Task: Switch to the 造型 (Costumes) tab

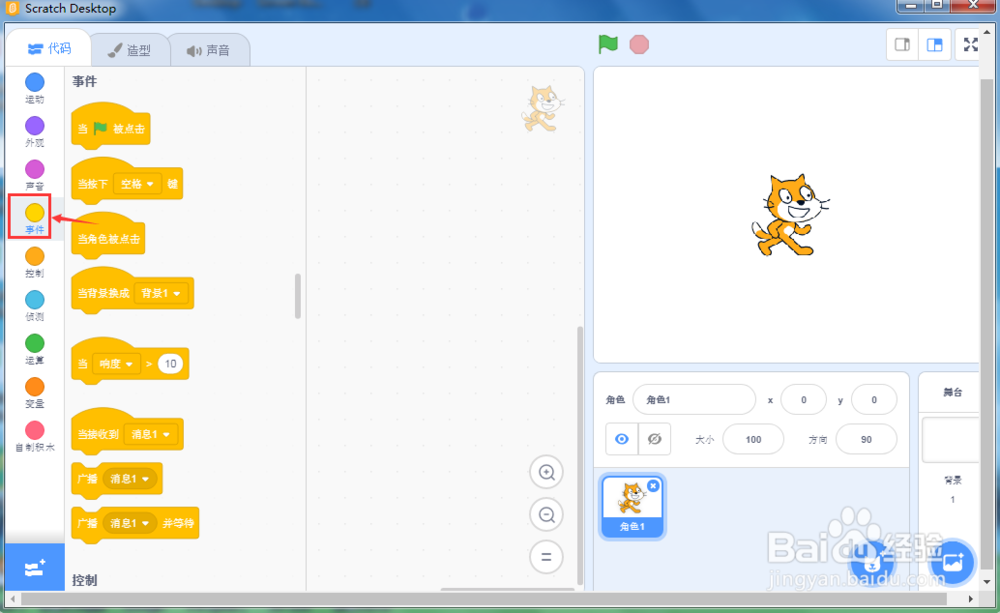Action: point(130,48)
